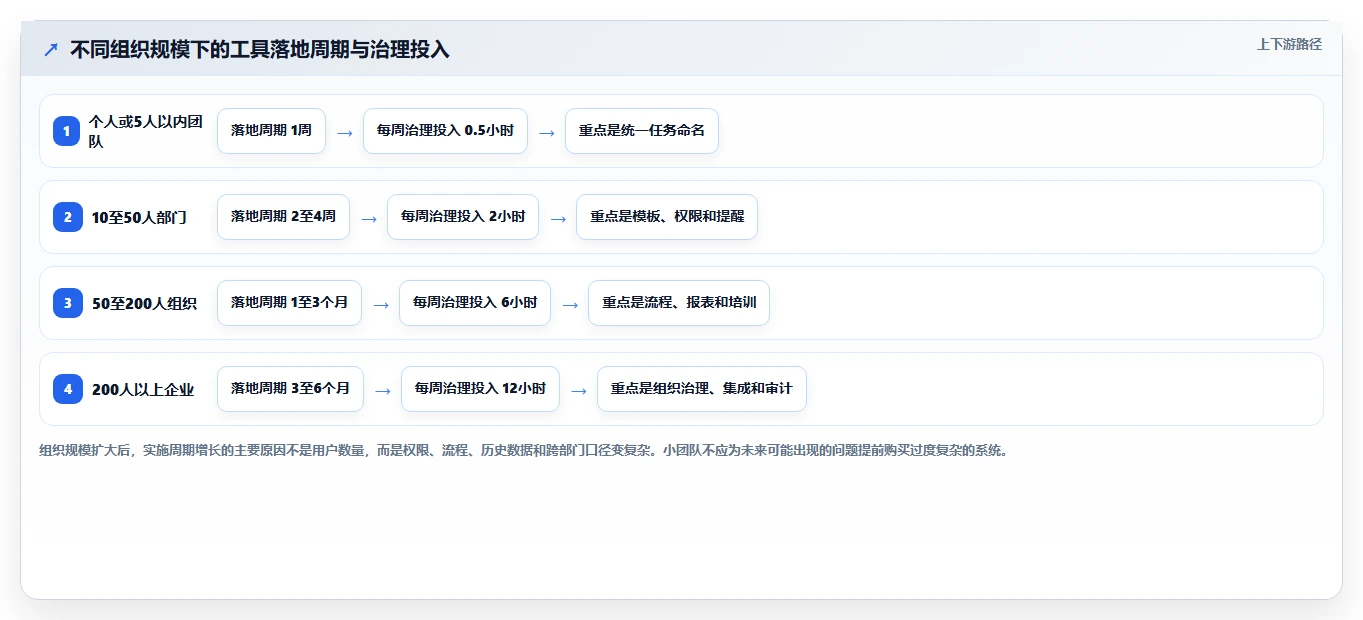Click the 每周治理投入 0.5小时 chip
Viewport: 1363px width, 620px height.
[x=445, y=131]
